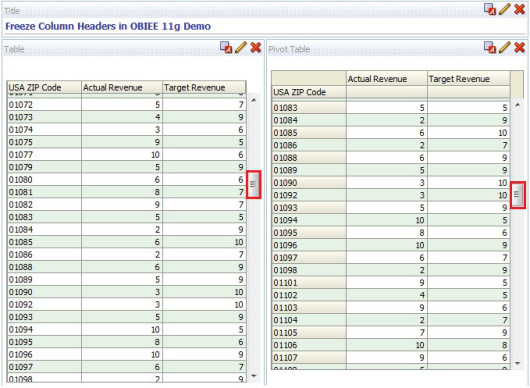Remove the Table view with red X
Screen dimensions: 530x388
click(x=256, y=47)
